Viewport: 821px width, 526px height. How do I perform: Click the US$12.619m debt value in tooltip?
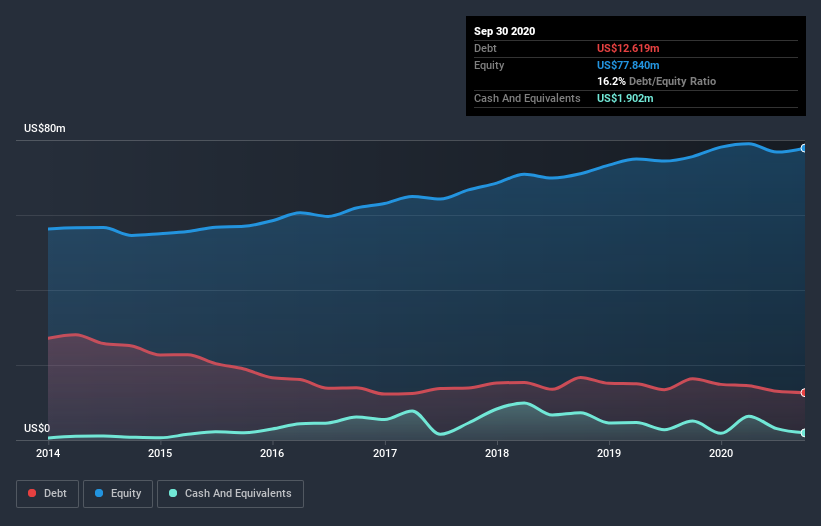[628, 48]
